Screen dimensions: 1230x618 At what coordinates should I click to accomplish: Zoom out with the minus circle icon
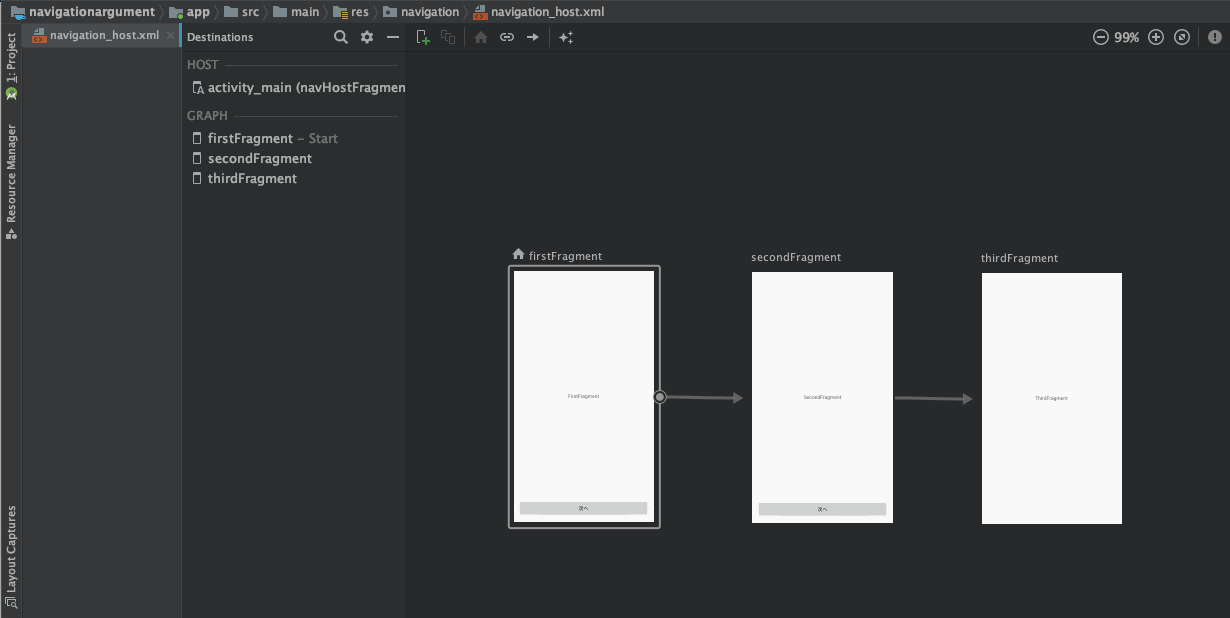point(1100,37)
